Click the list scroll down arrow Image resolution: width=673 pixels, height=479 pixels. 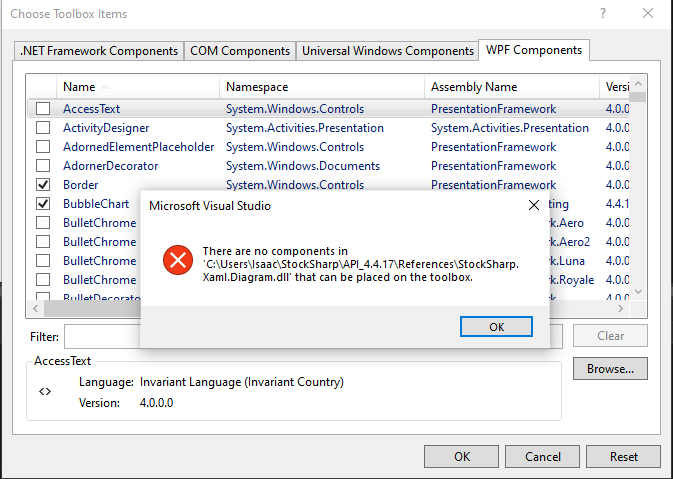point(638,291)
